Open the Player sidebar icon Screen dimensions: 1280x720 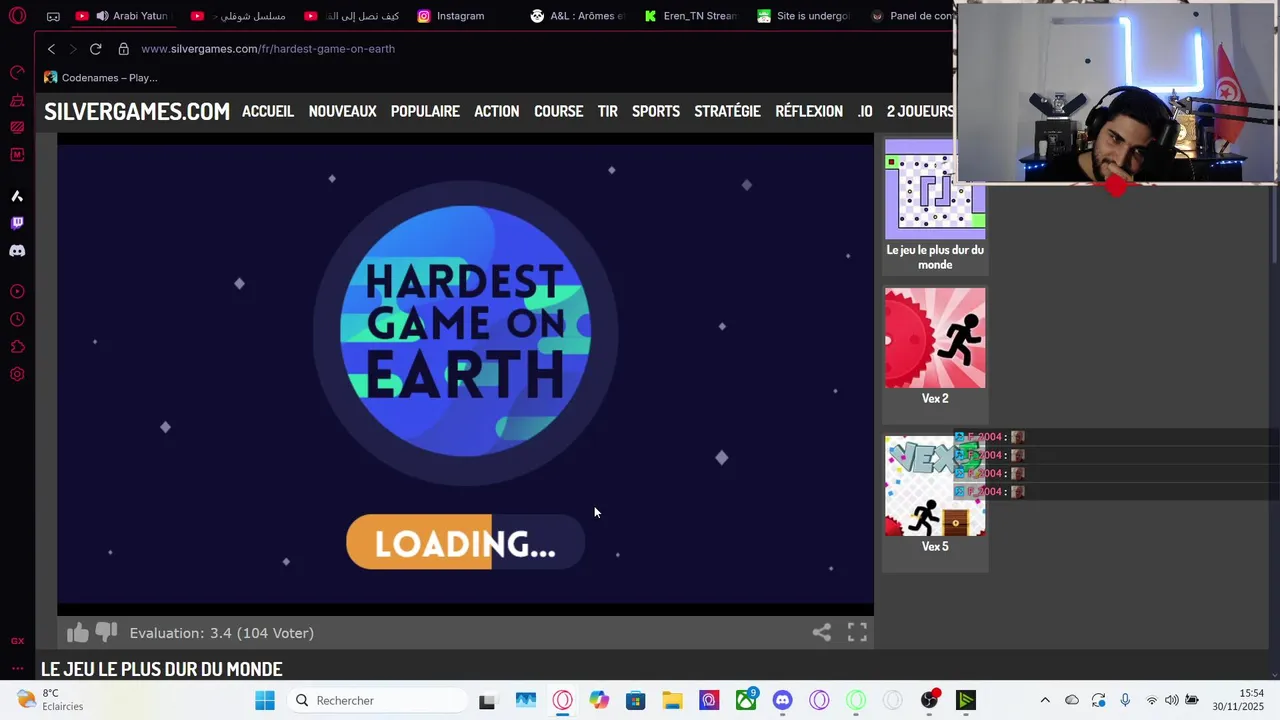(17, 292)
